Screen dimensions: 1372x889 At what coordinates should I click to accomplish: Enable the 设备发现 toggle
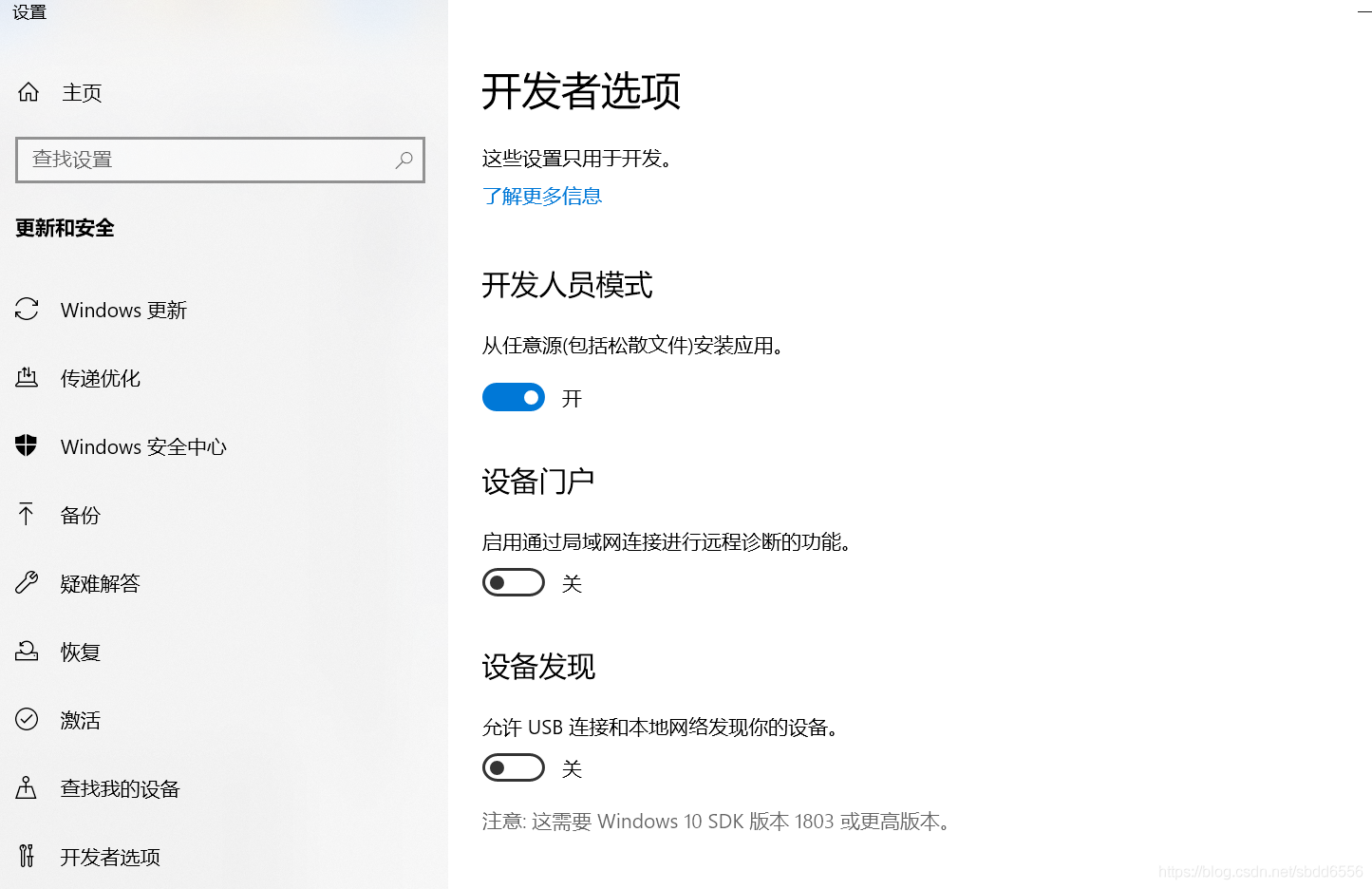(x=514, y=767)
